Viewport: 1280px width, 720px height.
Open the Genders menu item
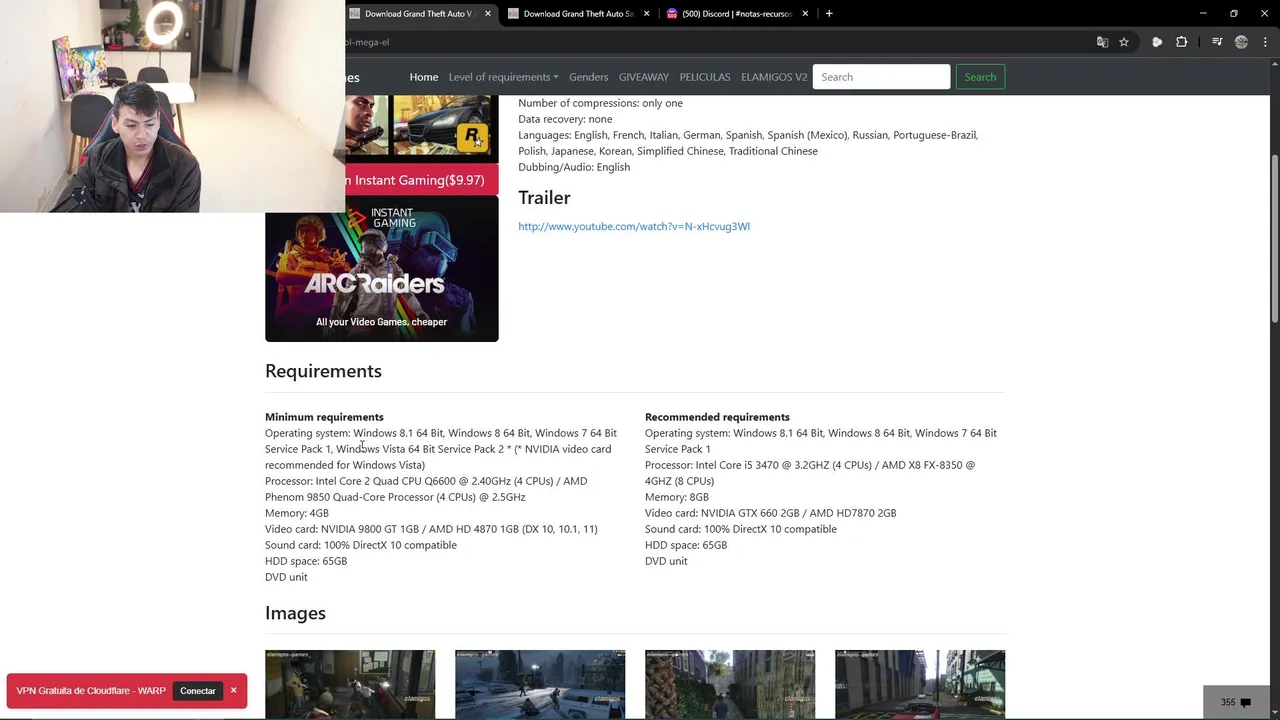[x=588, y=77]
